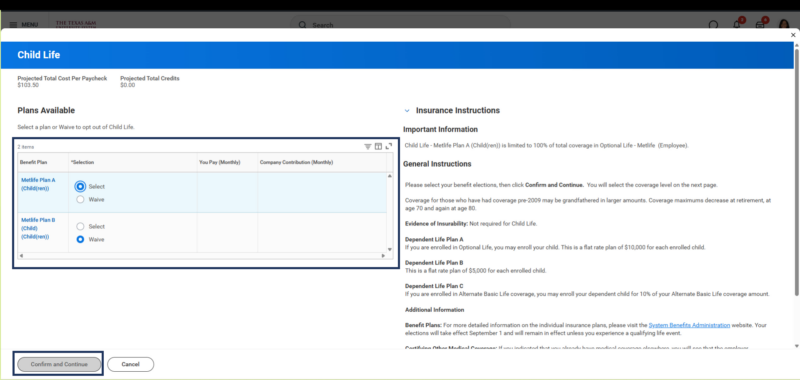This screenshot has width=800, height=380.
Task: Choose Select for Metlife Plan B
Action: click(80, 226)
